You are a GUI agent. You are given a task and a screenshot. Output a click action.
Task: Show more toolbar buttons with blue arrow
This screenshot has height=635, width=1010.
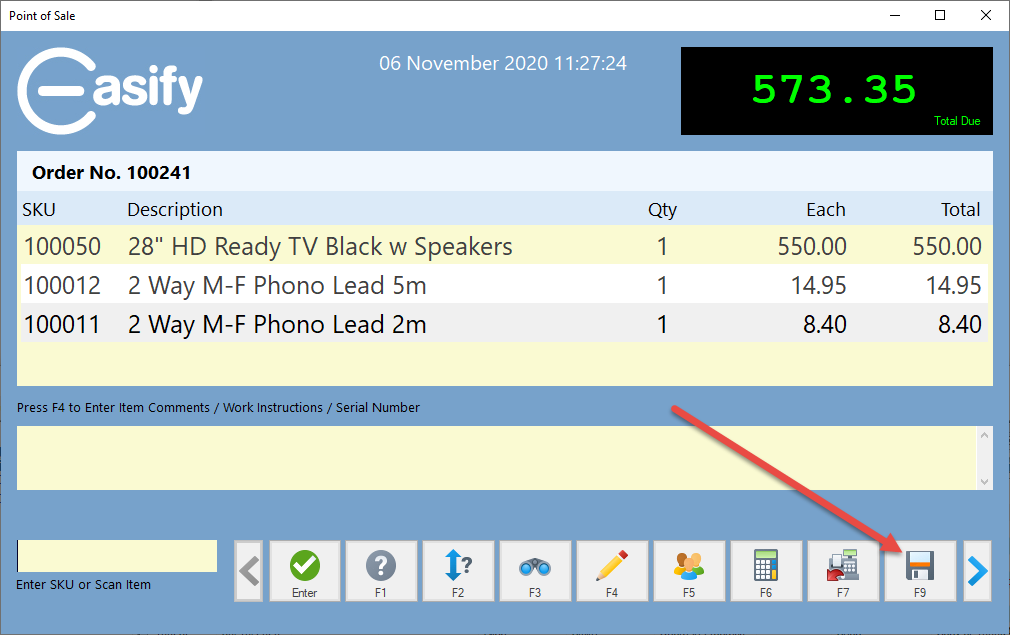coord(977,571)
